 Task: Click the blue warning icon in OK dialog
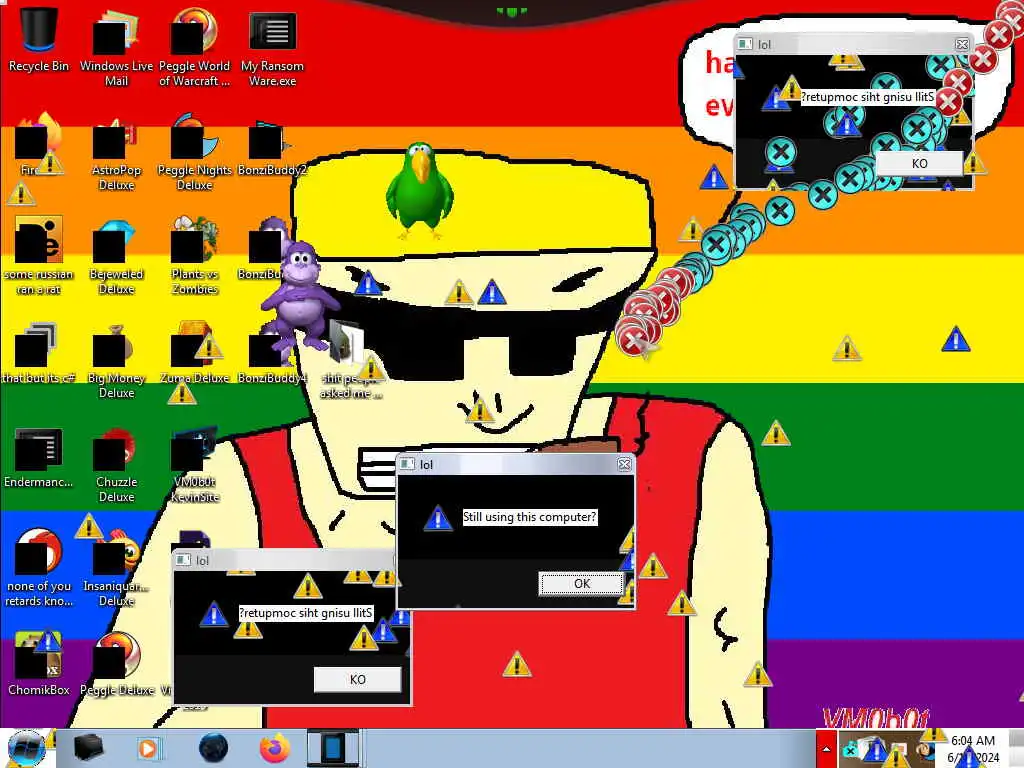point(438,518)
